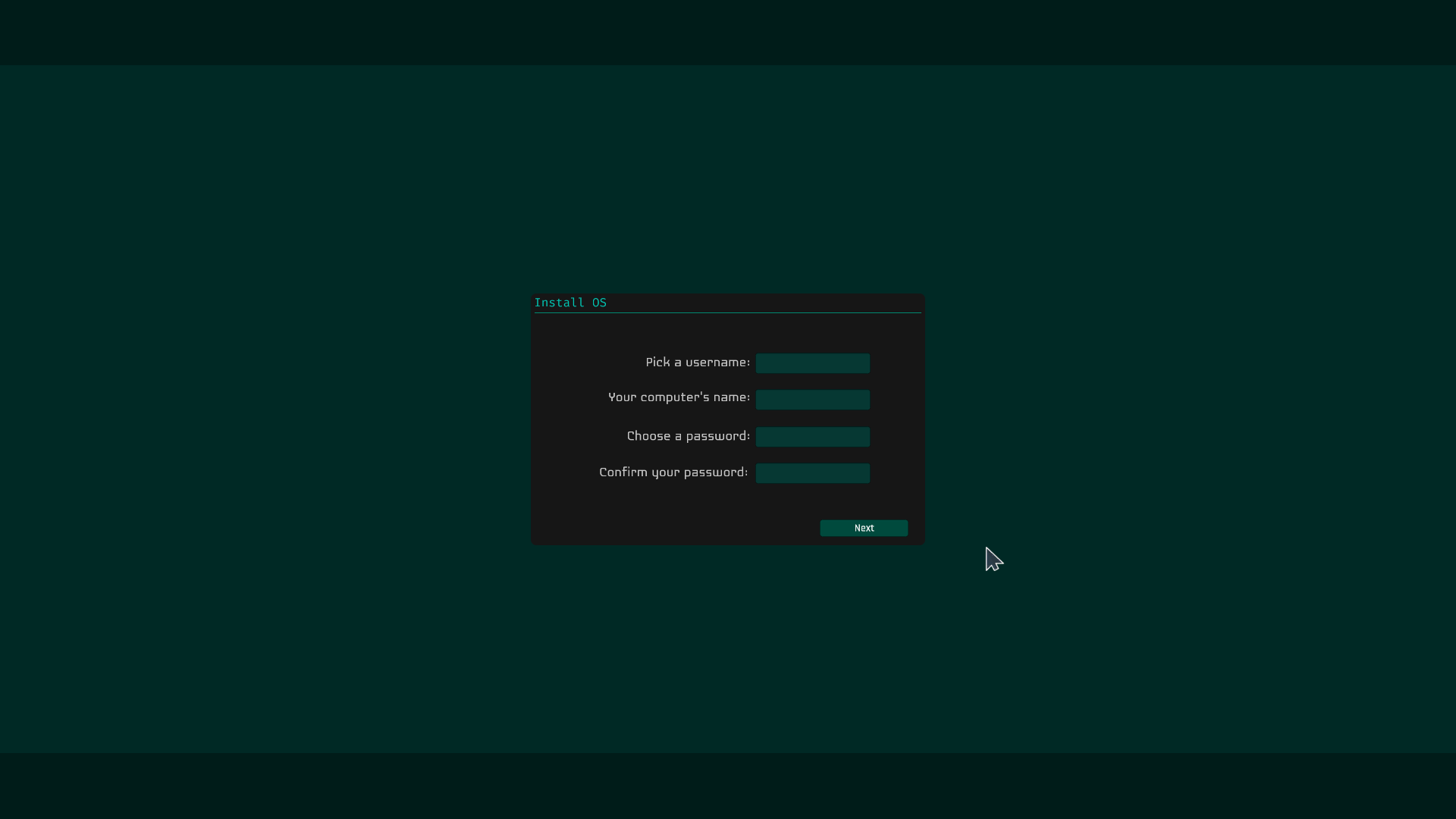
Task: Click the 'Your computer's name:' label
Action: 679,397
